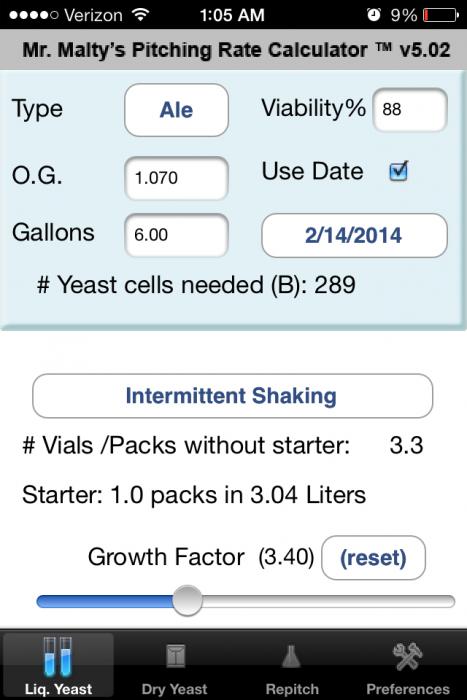
Task: Change yeast Type from Ale
Action: 176,110
